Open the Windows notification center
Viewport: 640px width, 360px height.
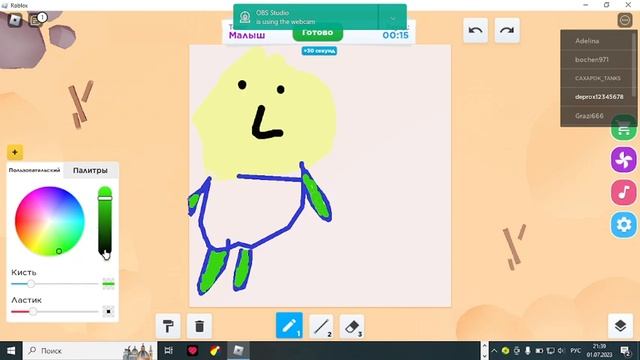625,351
